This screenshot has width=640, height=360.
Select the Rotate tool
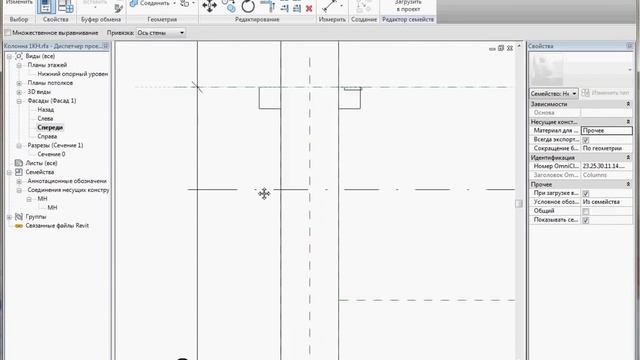point(248,7)
